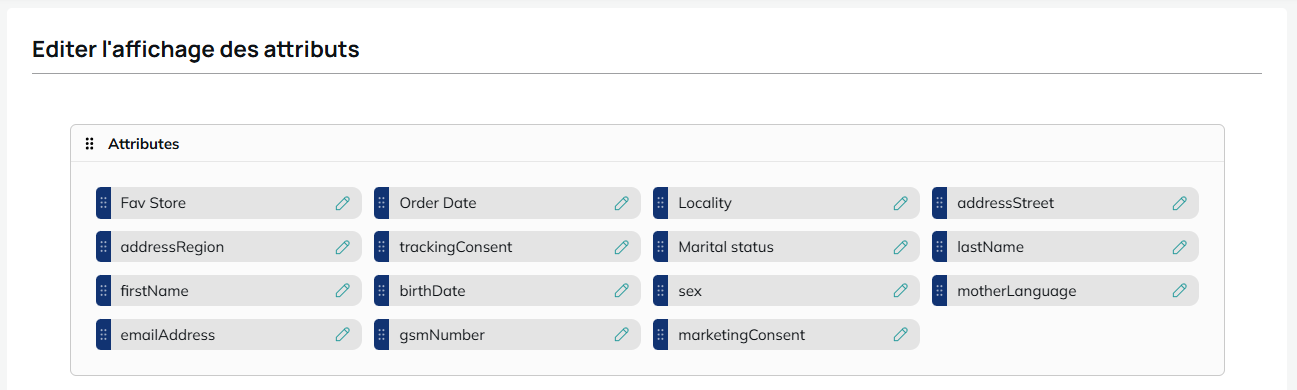The width and height of the screenshot is (1297, 390).
Task: Edit the Fav Store attribute pencil icon
Action: (343, 203)
